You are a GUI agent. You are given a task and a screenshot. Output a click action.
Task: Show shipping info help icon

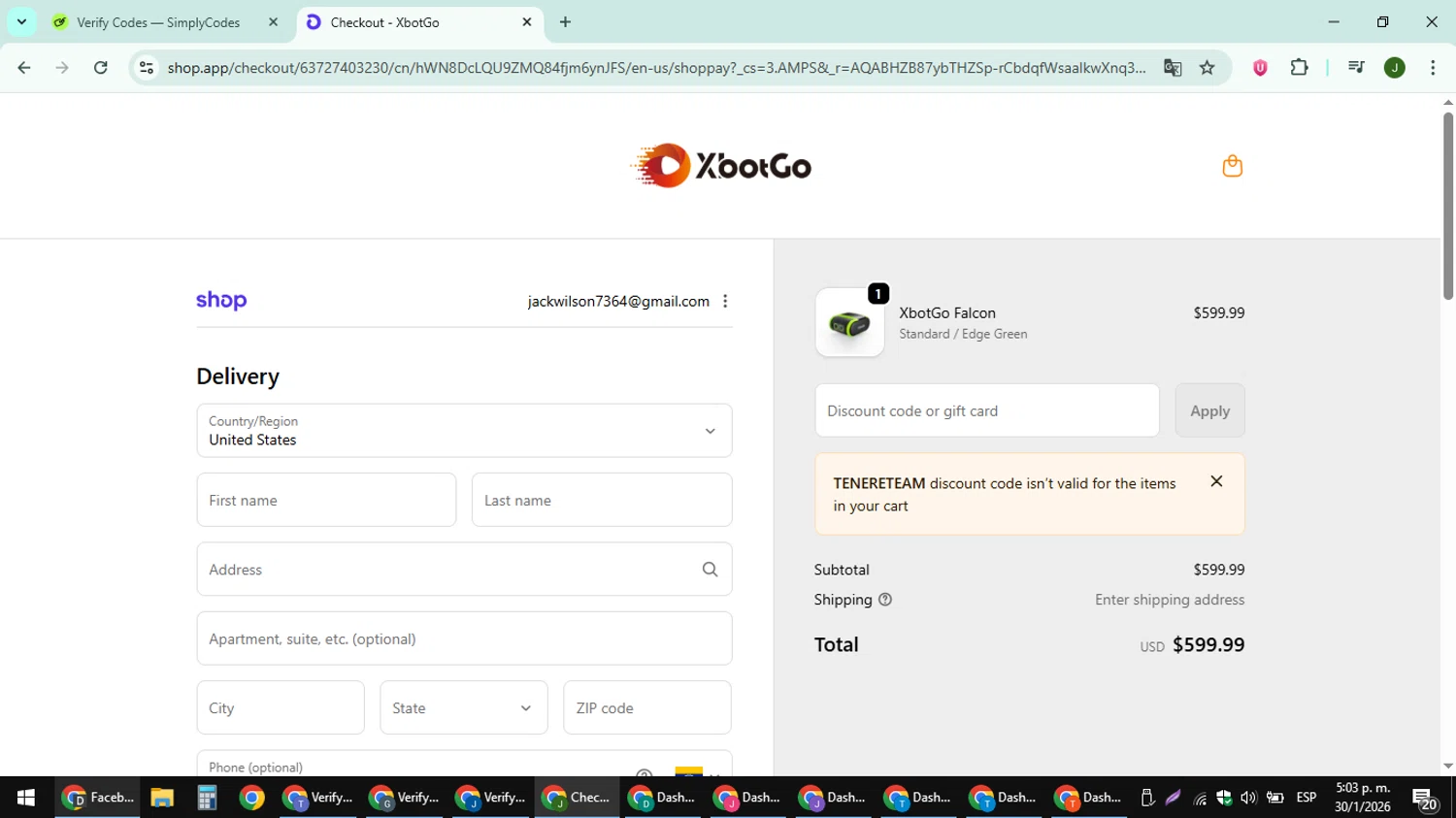pyautogui.click(x=885, y=600)
